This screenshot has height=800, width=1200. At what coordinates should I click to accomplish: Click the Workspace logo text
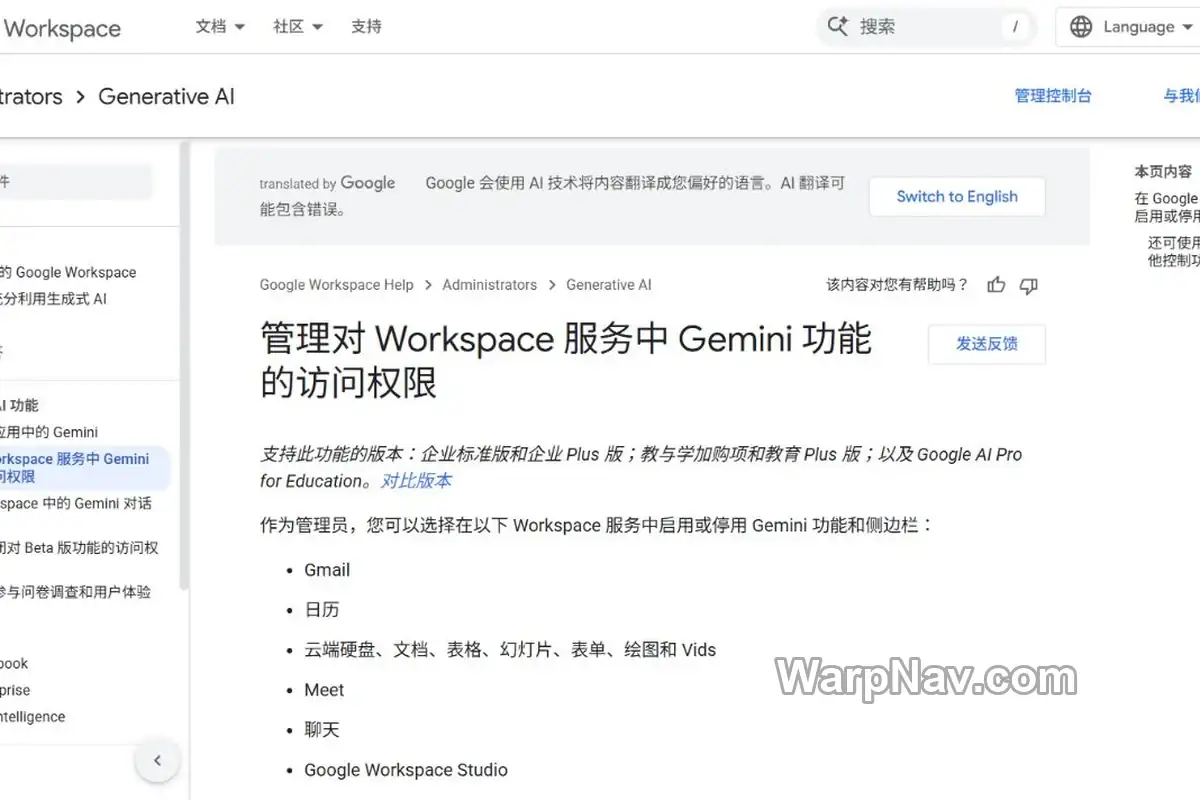tap(61, 28)
